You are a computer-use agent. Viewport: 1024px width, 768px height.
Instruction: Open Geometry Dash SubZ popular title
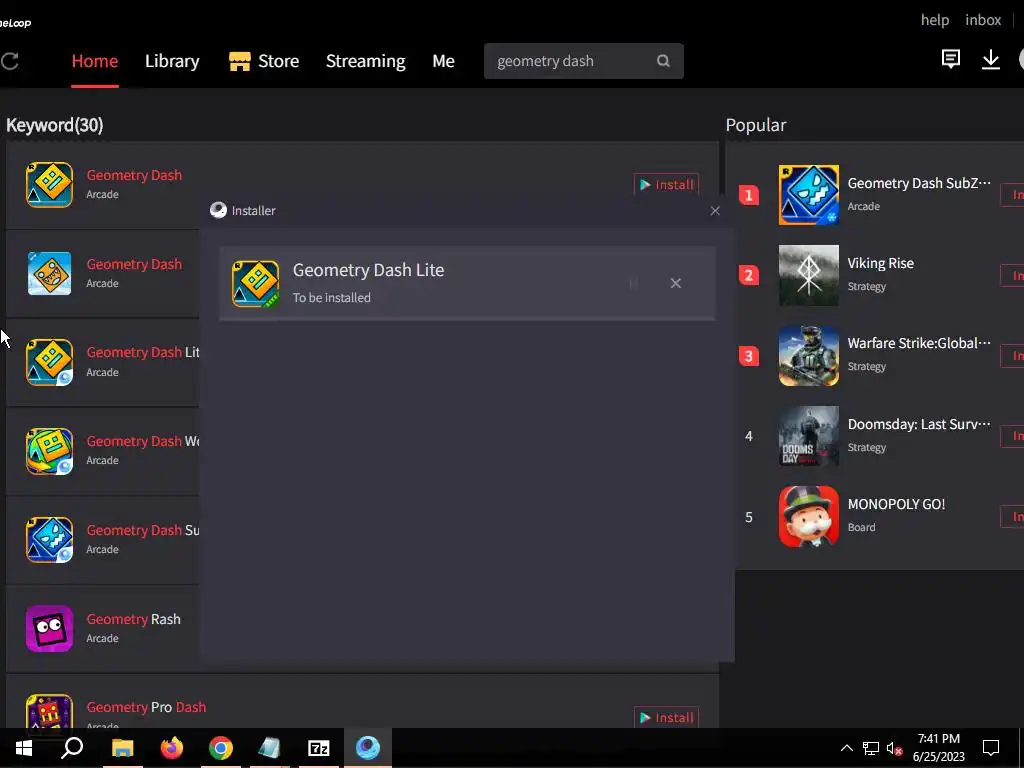pyautogui.click(x=919, y=184)
